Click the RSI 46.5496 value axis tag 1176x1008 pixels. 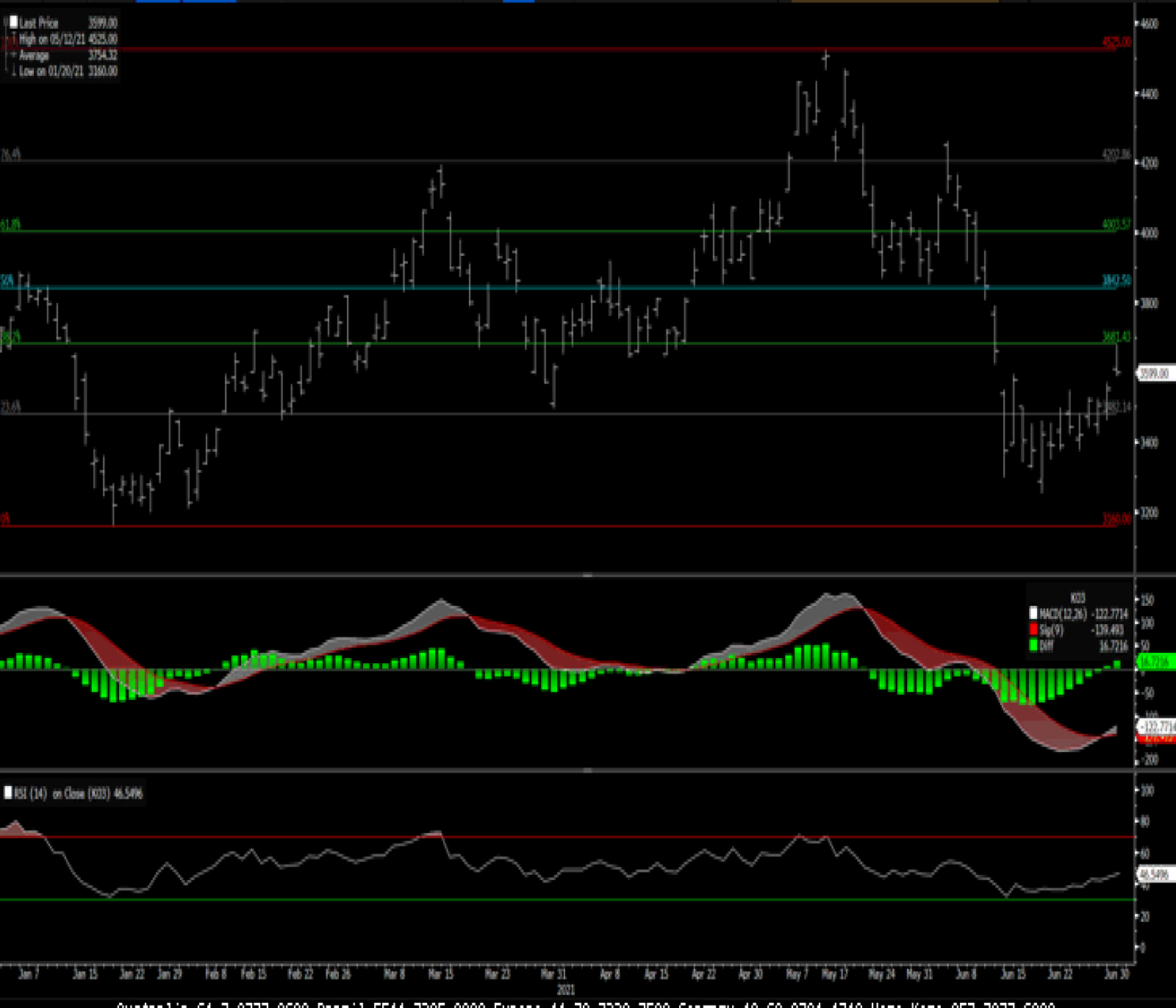(1154, 874)
